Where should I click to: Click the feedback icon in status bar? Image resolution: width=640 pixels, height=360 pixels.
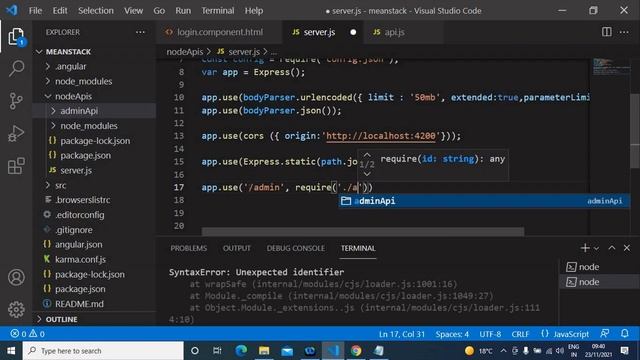(605, 333)
